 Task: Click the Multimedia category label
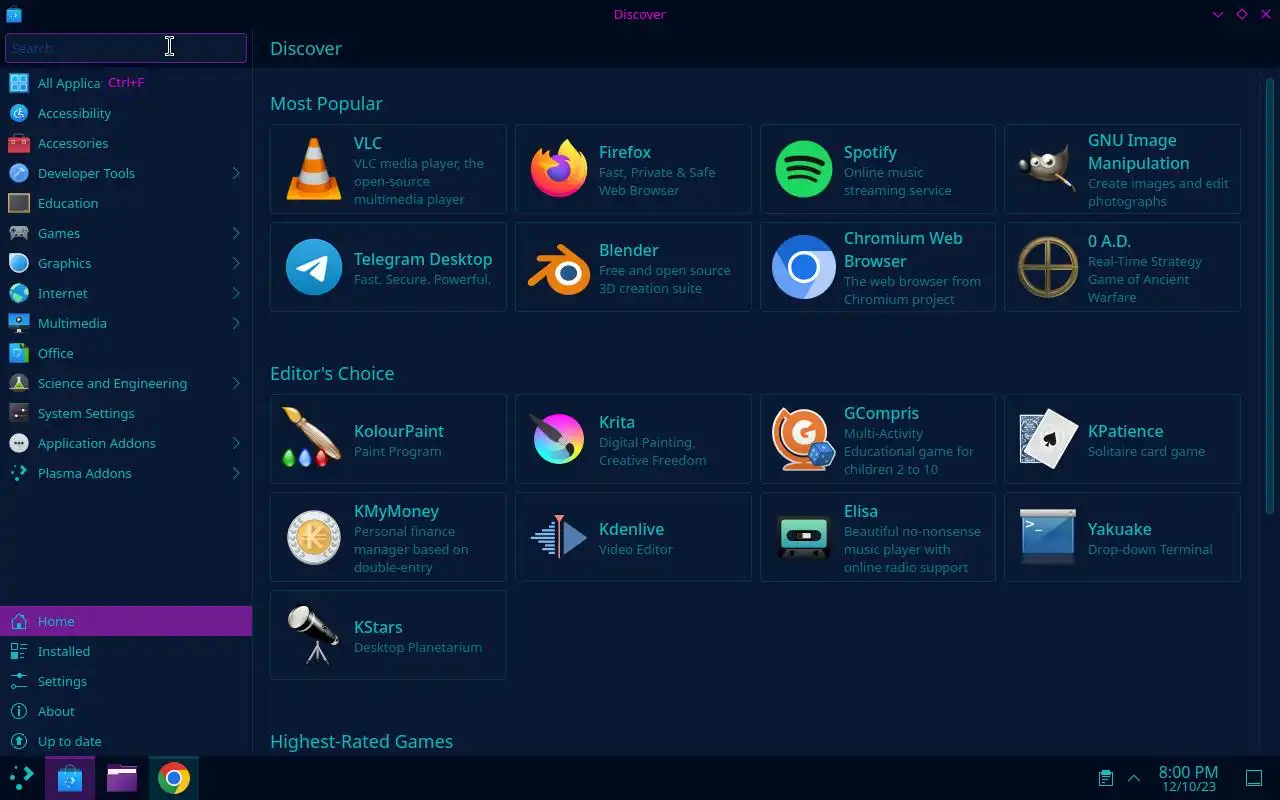72,323
